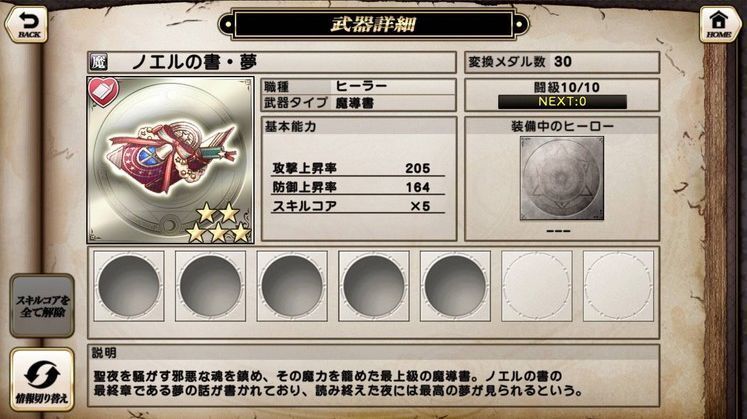747x419 pixels.
Task: Click the locked sixth core slot
Action: [536, 286]
